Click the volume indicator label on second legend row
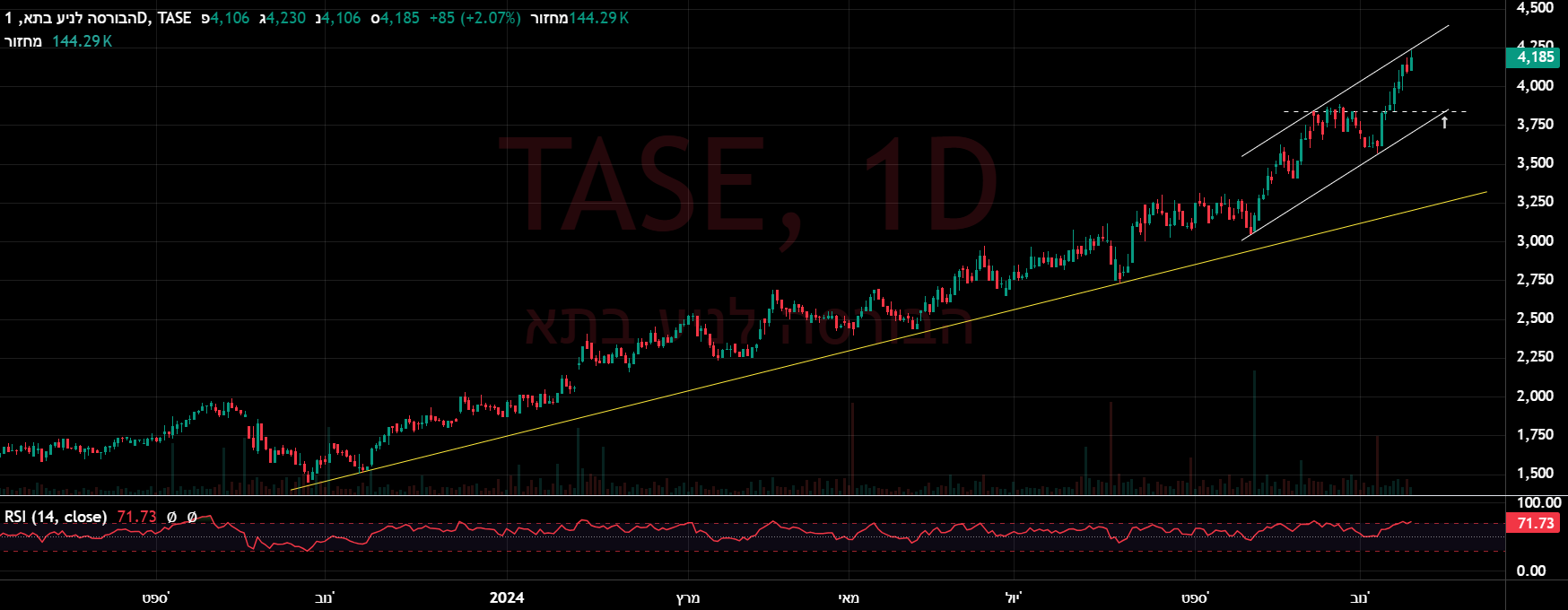1568x610 pixels. (22, 41)
